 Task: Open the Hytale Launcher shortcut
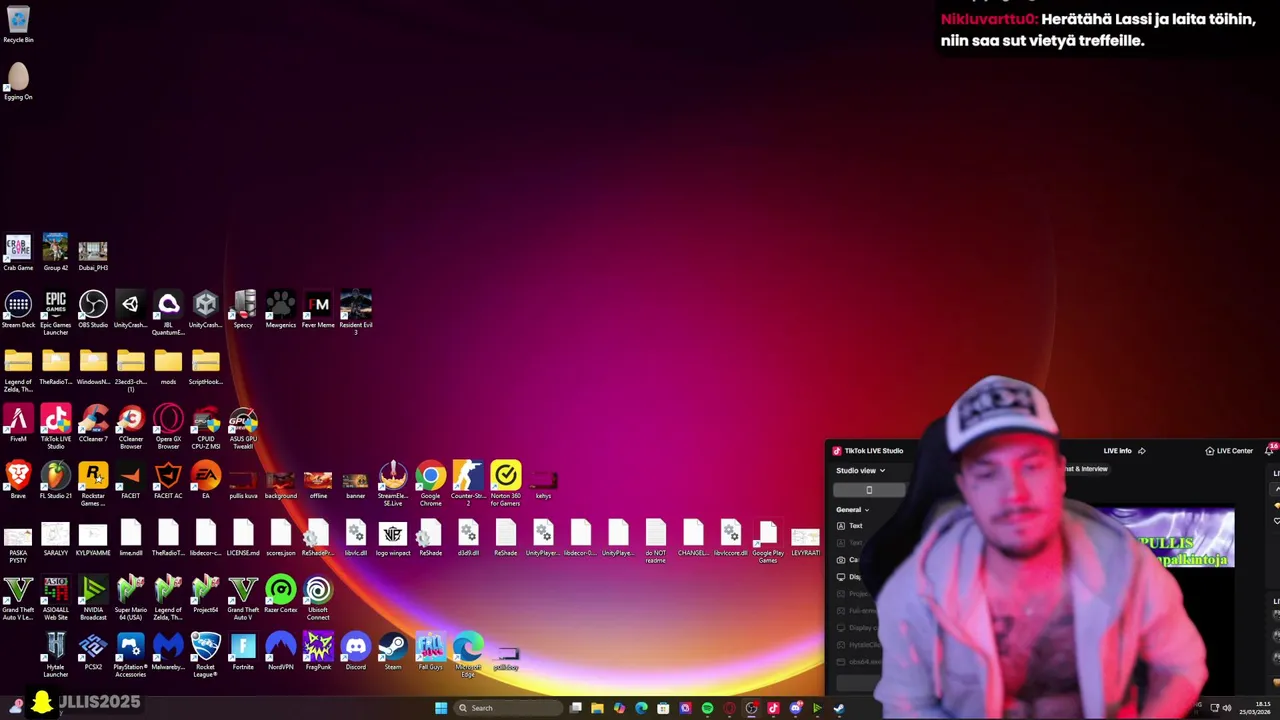tap(56, 653)
